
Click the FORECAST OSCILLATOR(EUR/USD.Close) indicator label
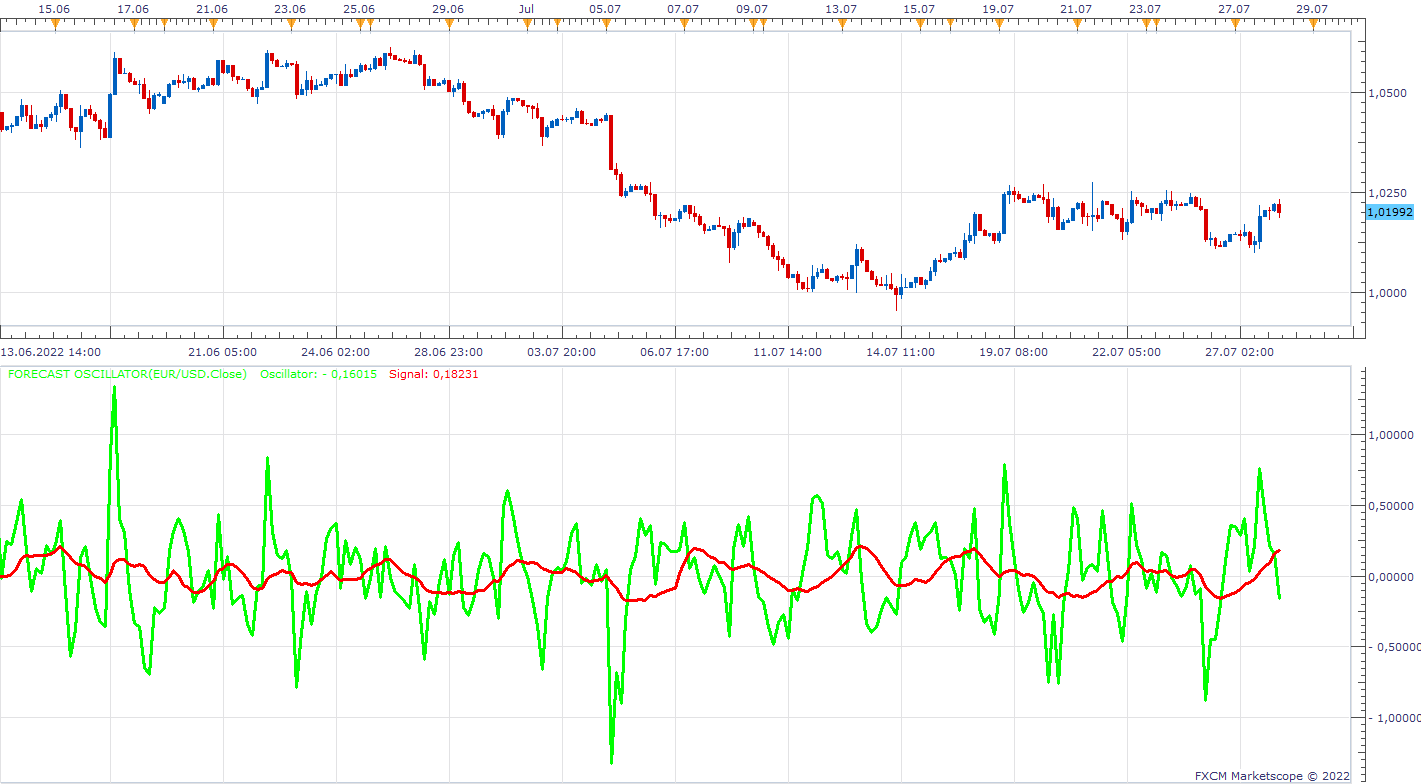[x=127, y=374]
